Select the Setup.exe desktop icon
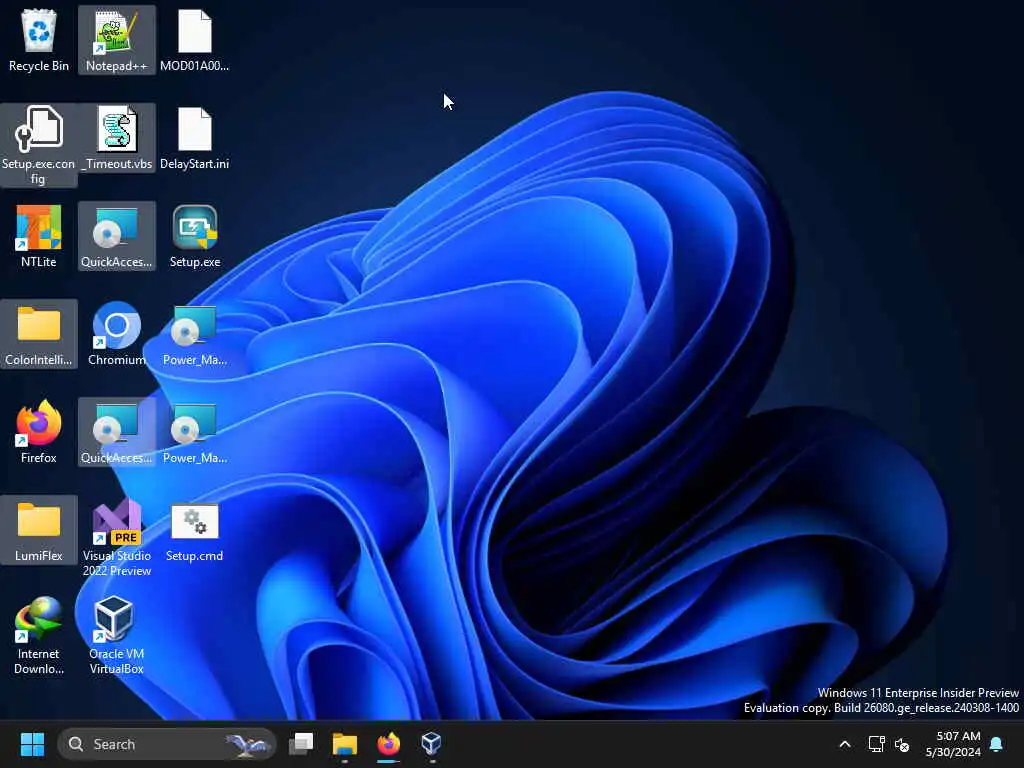This screenshot has width=1024, height=768. click(195, 236)
